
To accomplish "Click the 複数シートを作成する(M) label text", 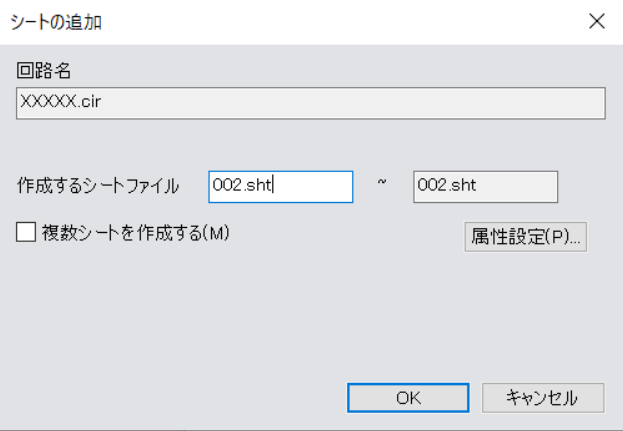I will [x=135, y=233].
